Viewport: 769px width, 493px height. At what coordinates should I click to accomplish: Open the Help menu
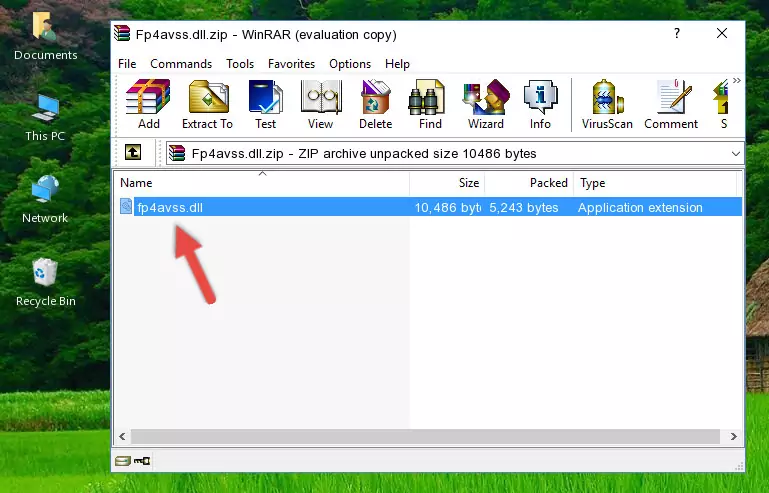pos(397,64)
